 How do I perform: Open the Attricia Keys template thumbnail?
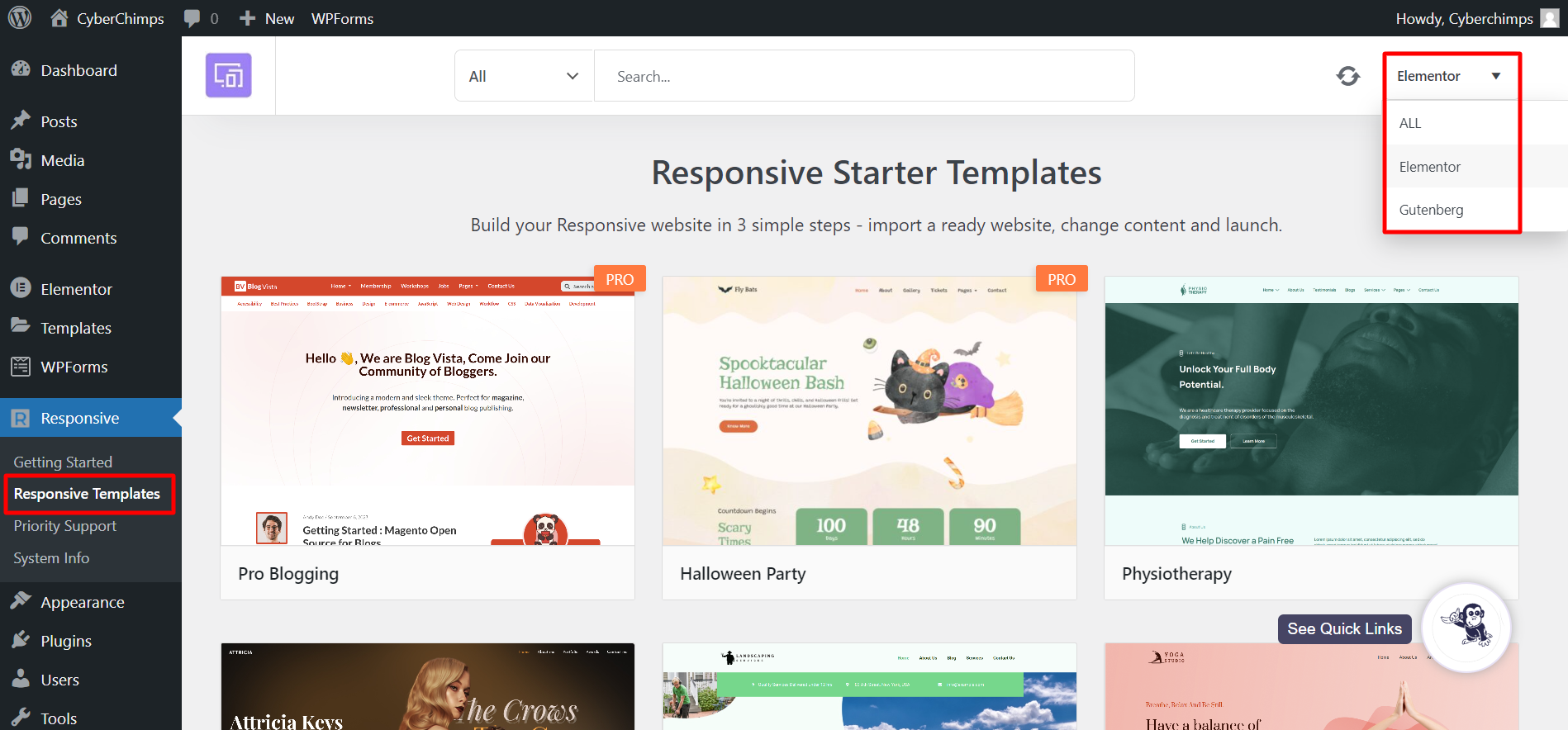tap(428, 686)
